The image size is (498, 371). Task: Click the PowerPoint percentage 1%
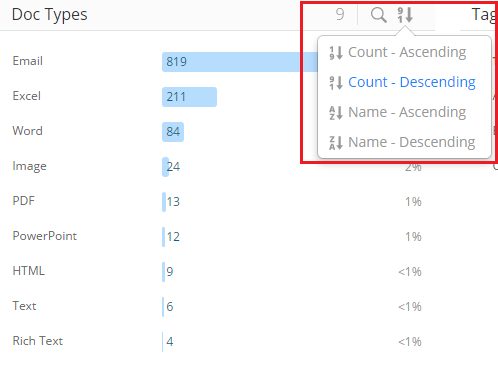pos(413,237)
